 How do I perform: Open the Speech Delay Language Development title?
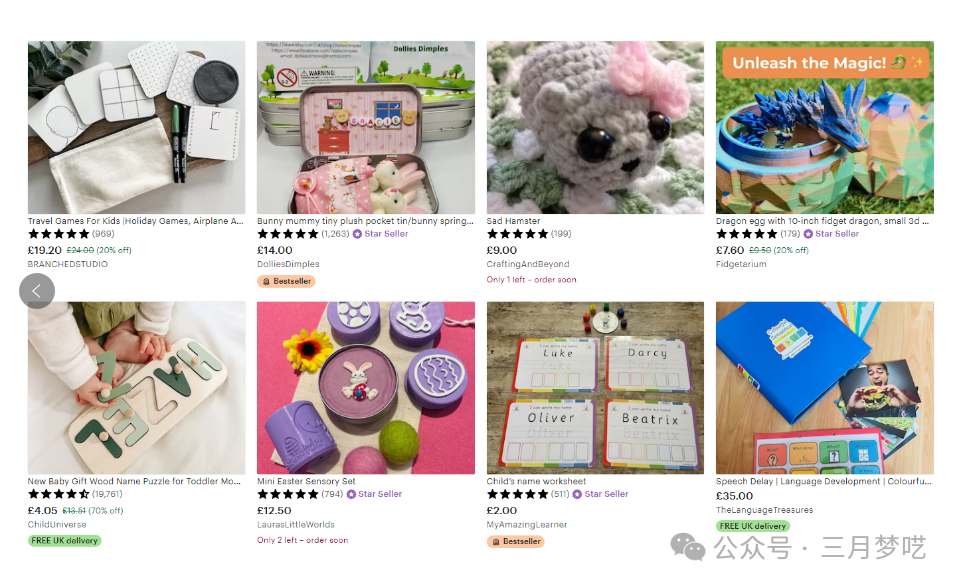[823, 481]
